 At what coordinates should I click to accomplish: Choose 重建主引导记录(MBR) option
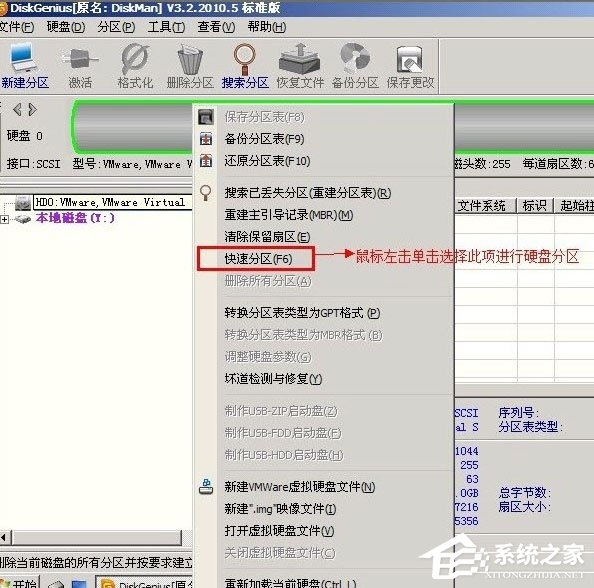[289, 215]
